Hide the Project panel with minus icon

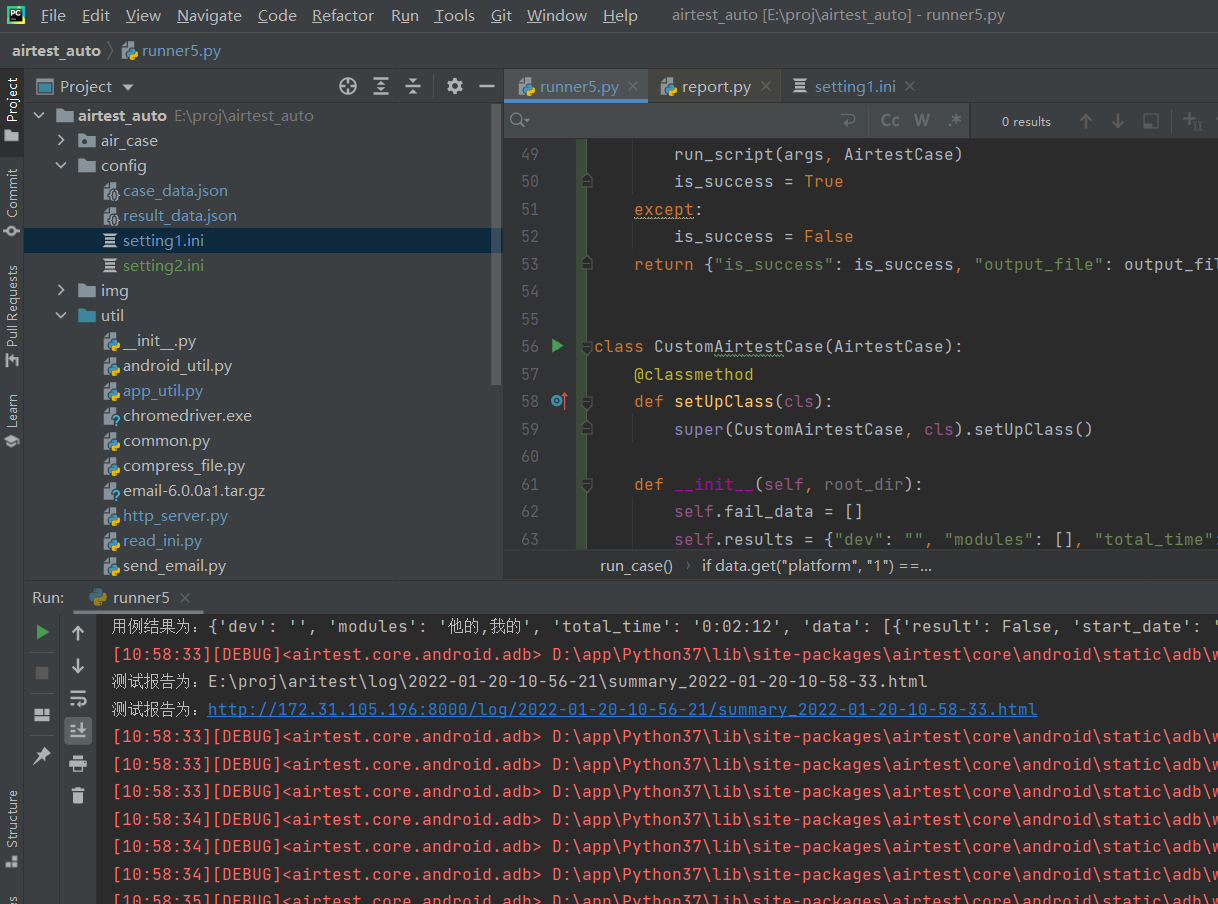pos(487,86)
